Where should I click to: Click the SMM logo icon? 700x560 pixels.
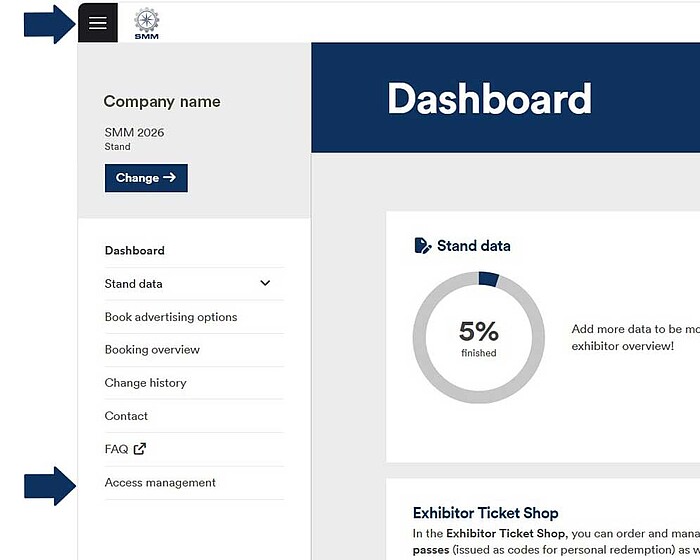146,22
